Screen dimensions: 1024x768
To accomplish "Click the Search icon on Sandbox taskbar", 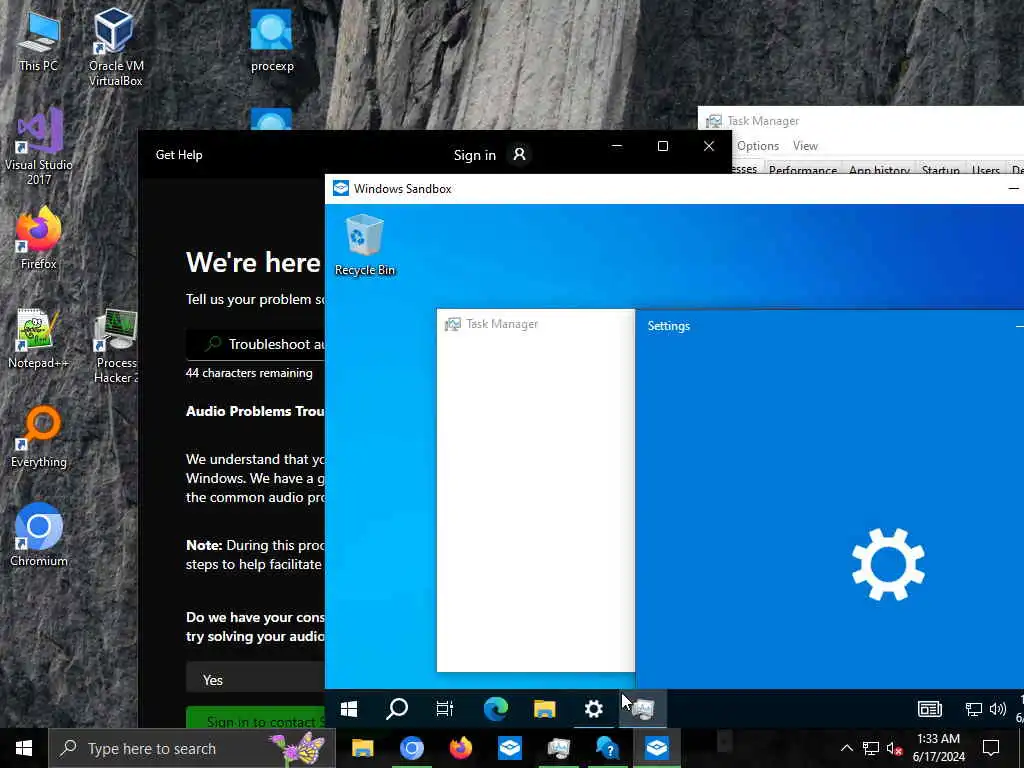I will tap(397, 709).
